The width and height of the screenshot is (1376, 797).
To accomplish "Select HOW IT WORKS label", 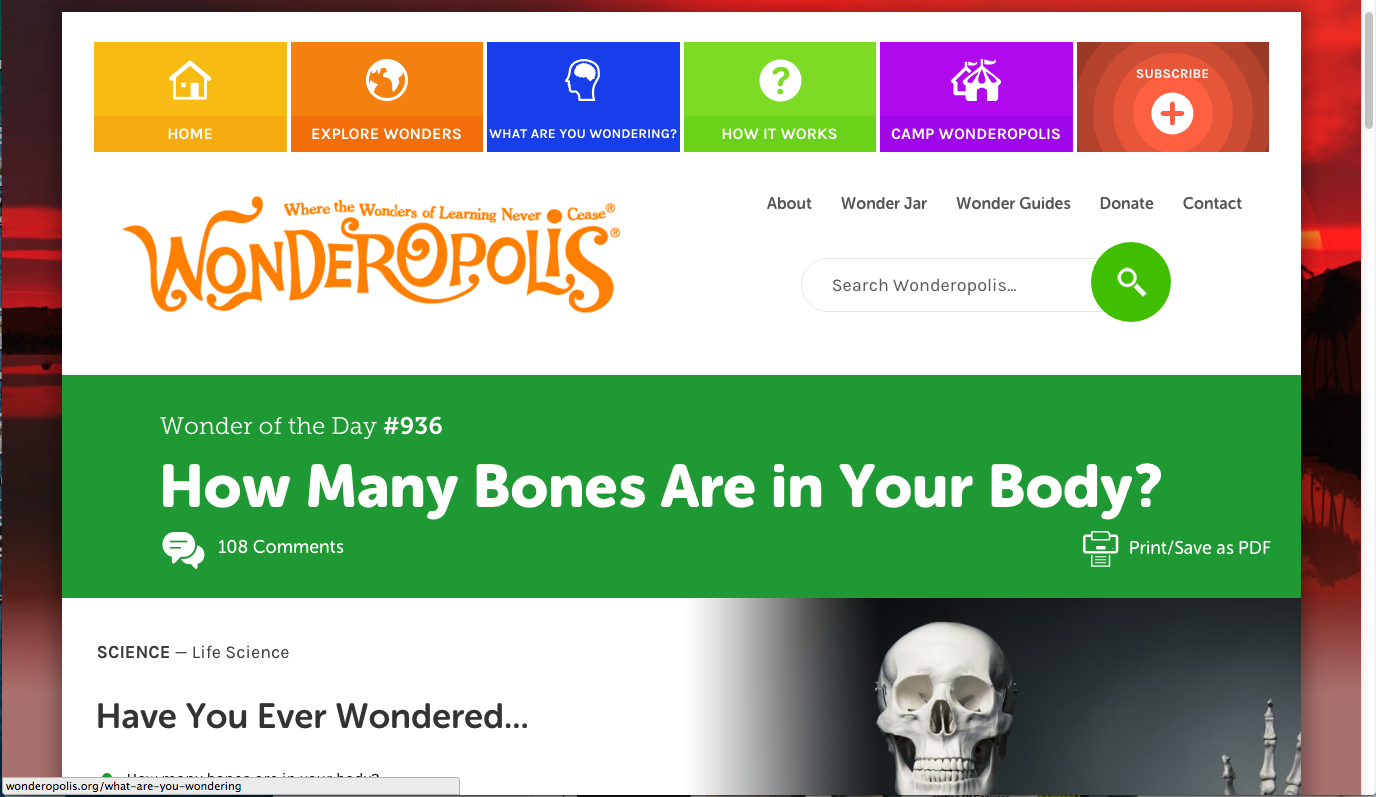I will pyautogui.click(x=780, y=134).
